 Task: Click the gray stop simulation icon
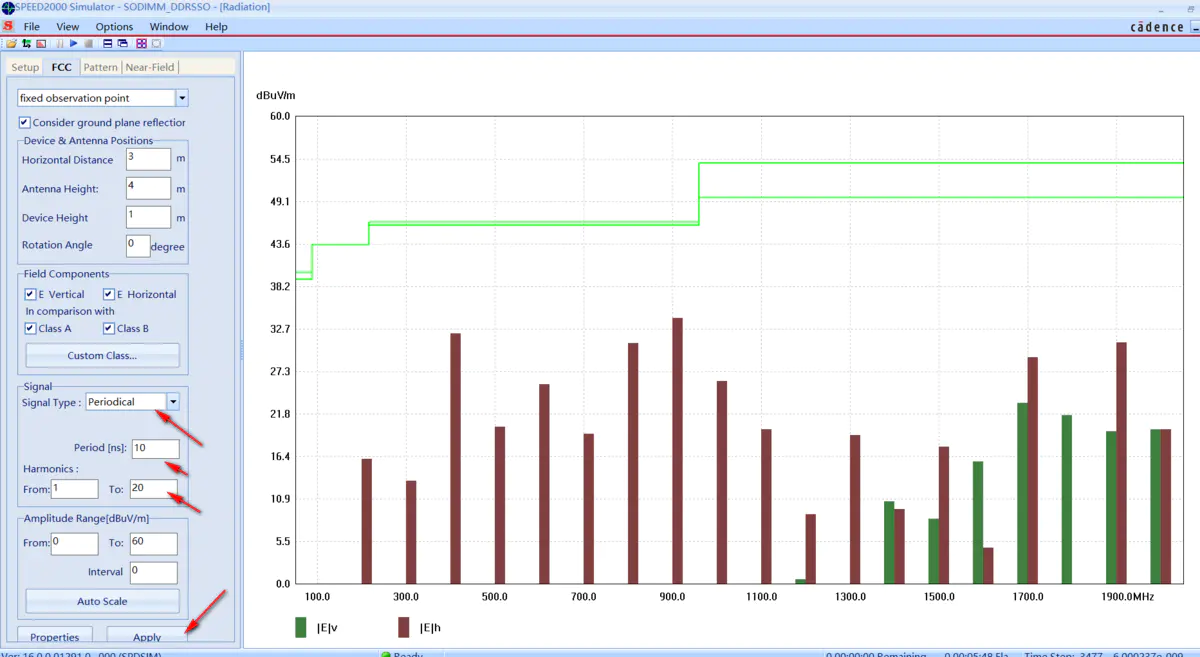coord(88,44)
